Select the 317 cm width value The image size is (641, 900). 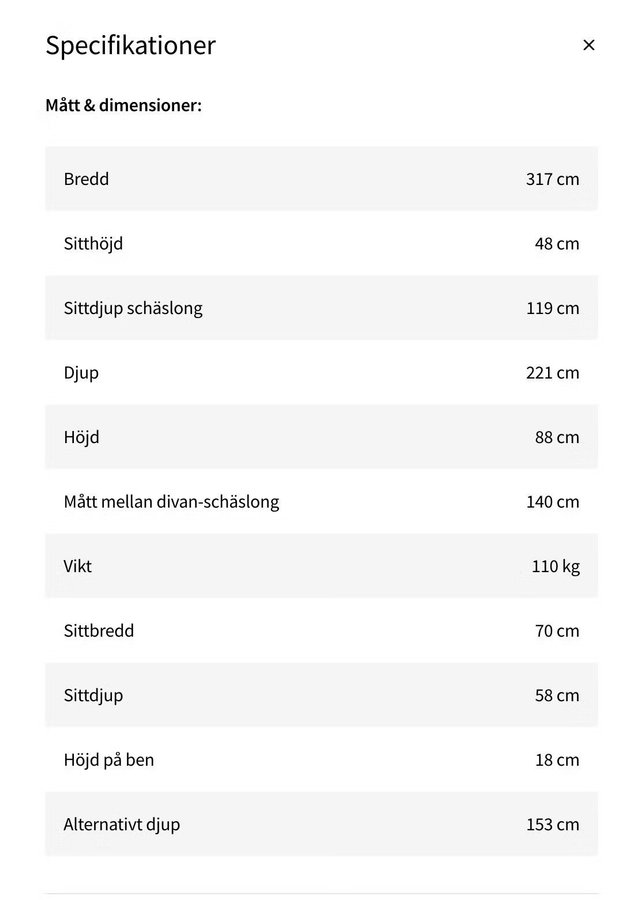[552, 180]
